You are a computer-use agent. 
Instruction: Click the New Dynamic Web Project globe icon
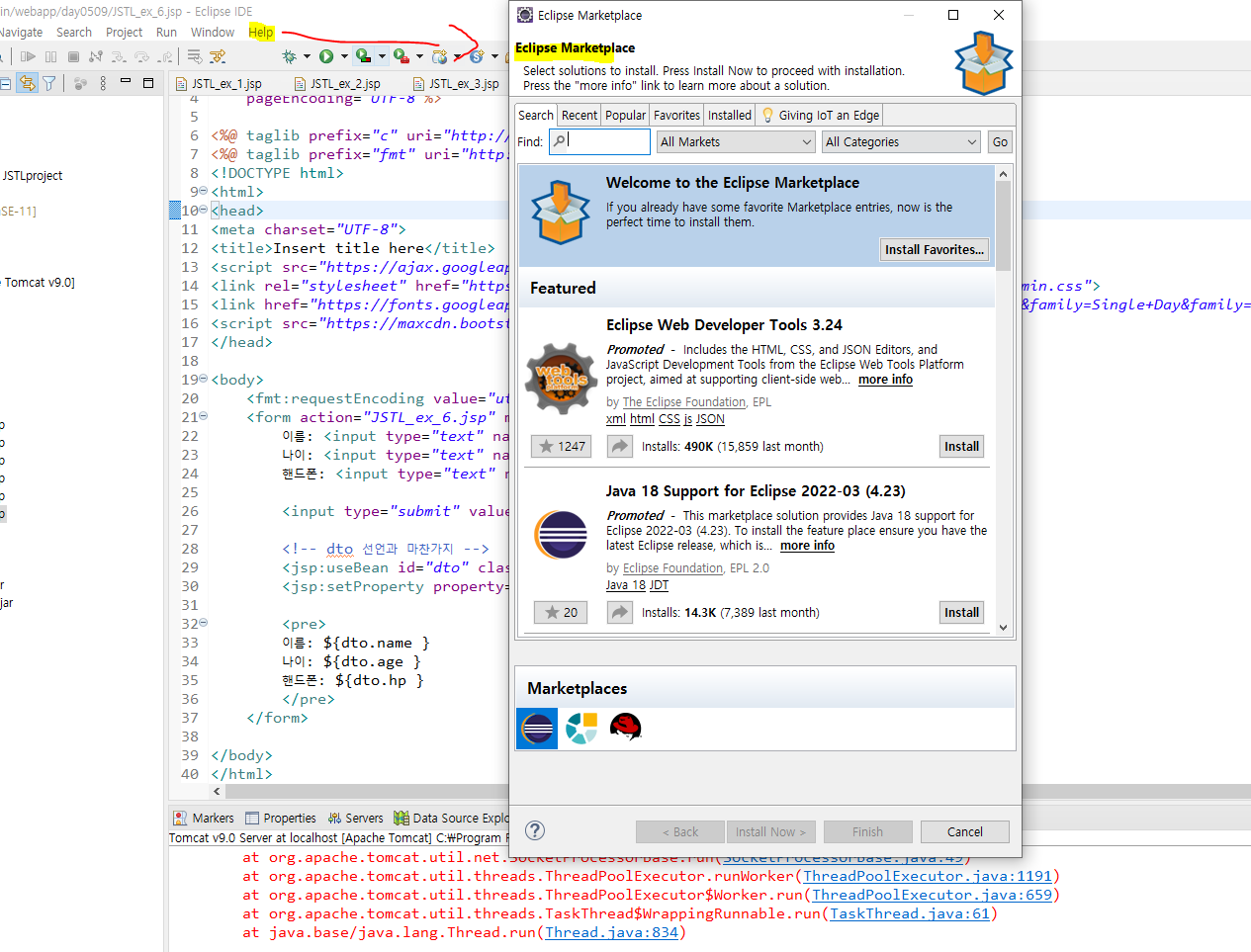(x=439, y=56)
